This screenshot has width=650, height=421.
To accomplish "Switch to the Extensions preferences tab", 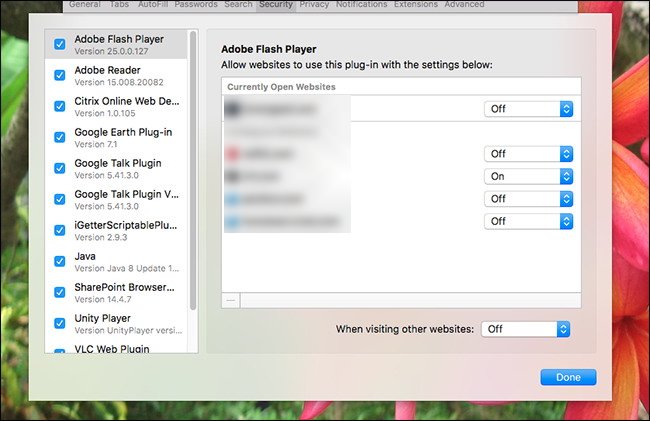I will pyautogui.click(x=416, y=5).
